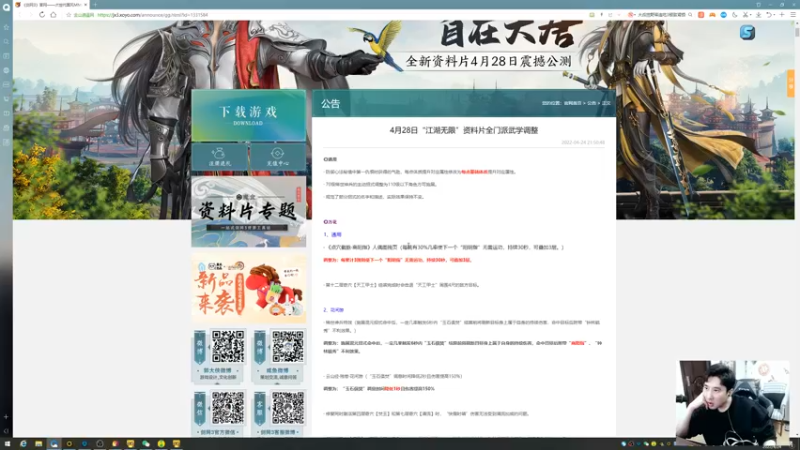The width and height of the screenshot is (800, 450).
Task: Go to browser home page icon
Action: pos(54,15)
